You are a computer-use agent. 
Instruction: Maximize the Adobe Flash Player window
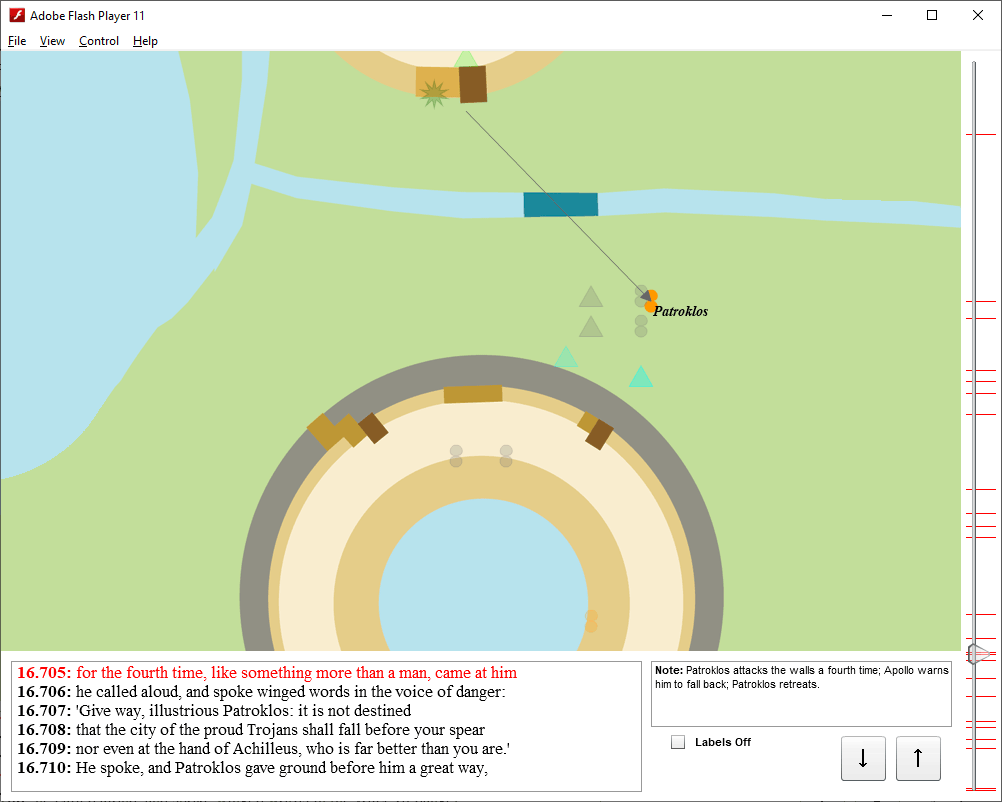pyautogui.click(x=932, y=15)
